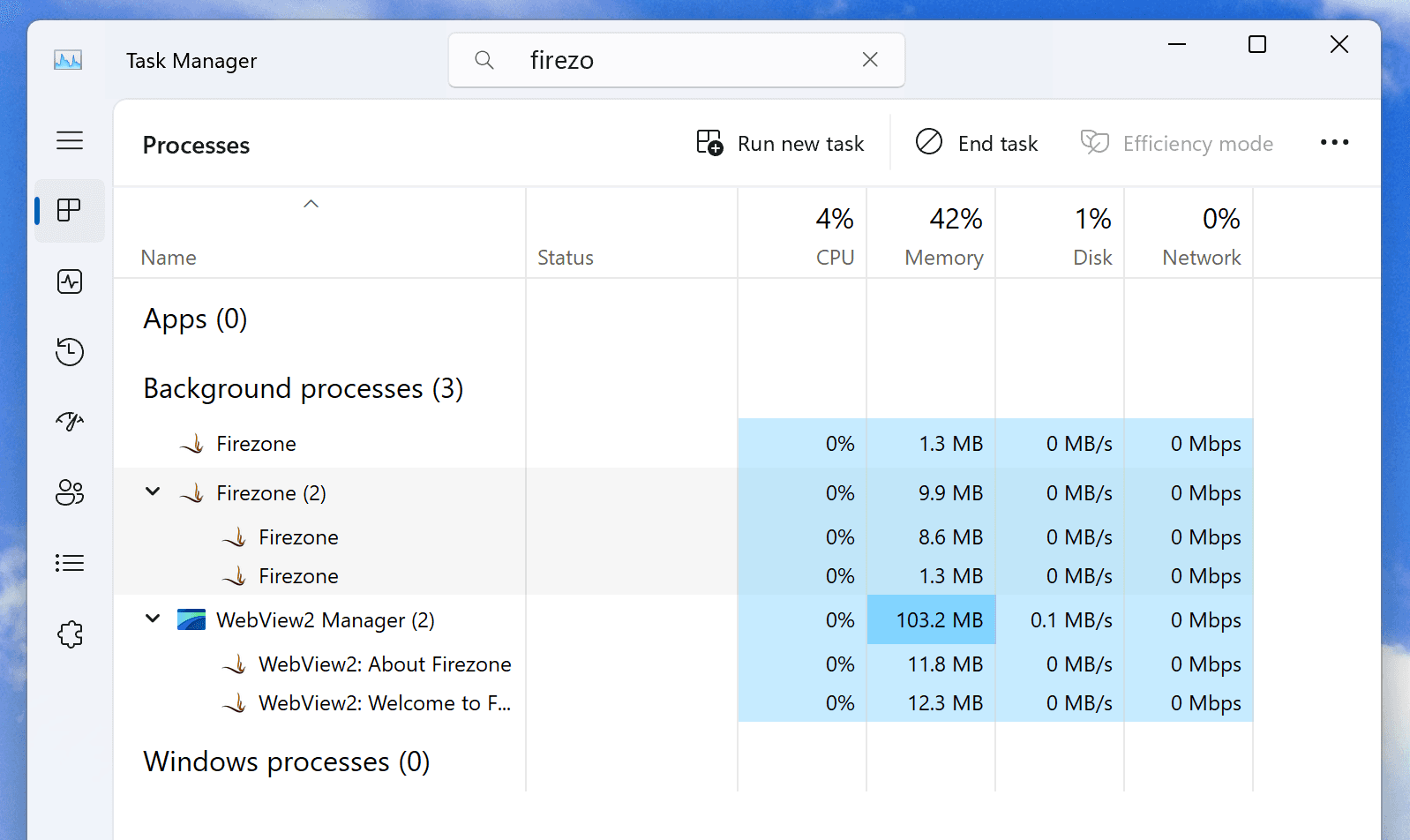Image resolution: width=1410 pixels, height=840 pixels.
Task: Open the Details page in sidebar
Action: point(70,563)
